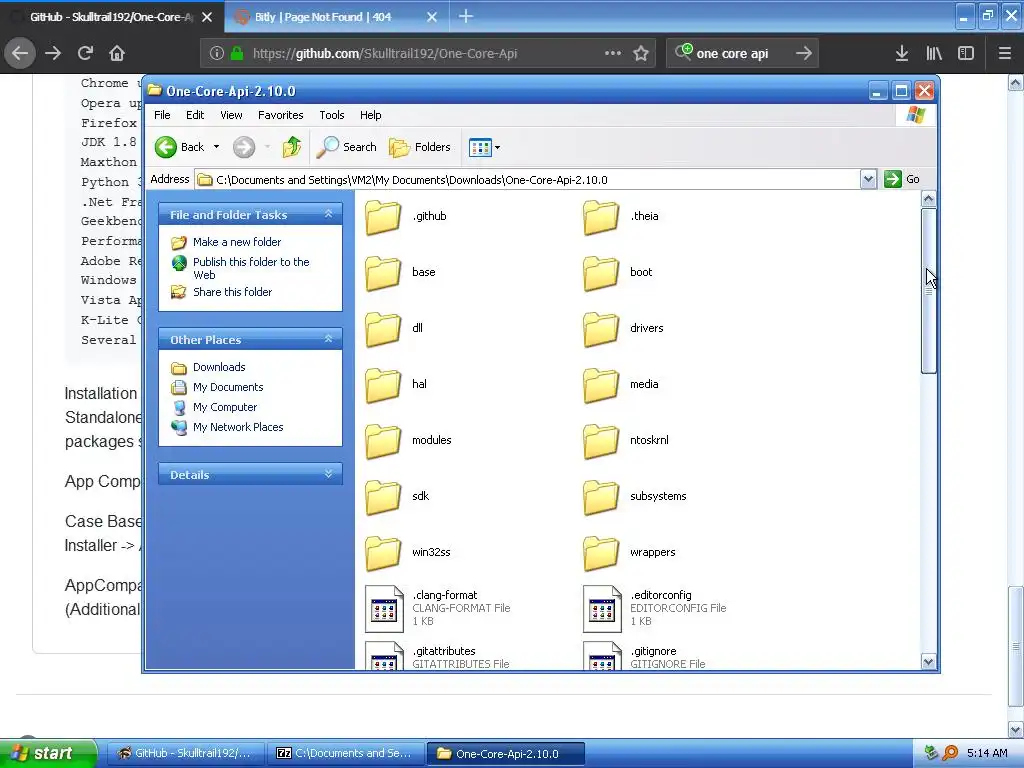1024x768 pixels.
Task: Select the drivers folder icon
Action: pos(601,329)
